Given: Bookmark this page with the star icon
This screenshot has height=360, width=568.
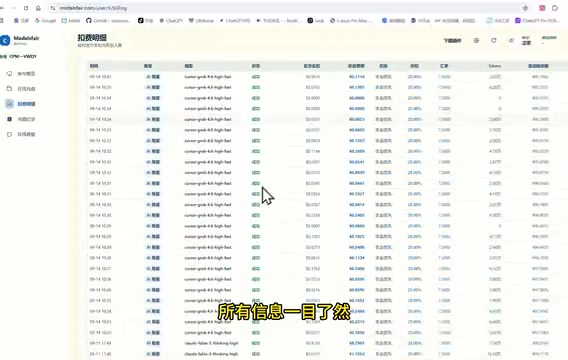Looking at the screenshot, I should coord(525,8).
